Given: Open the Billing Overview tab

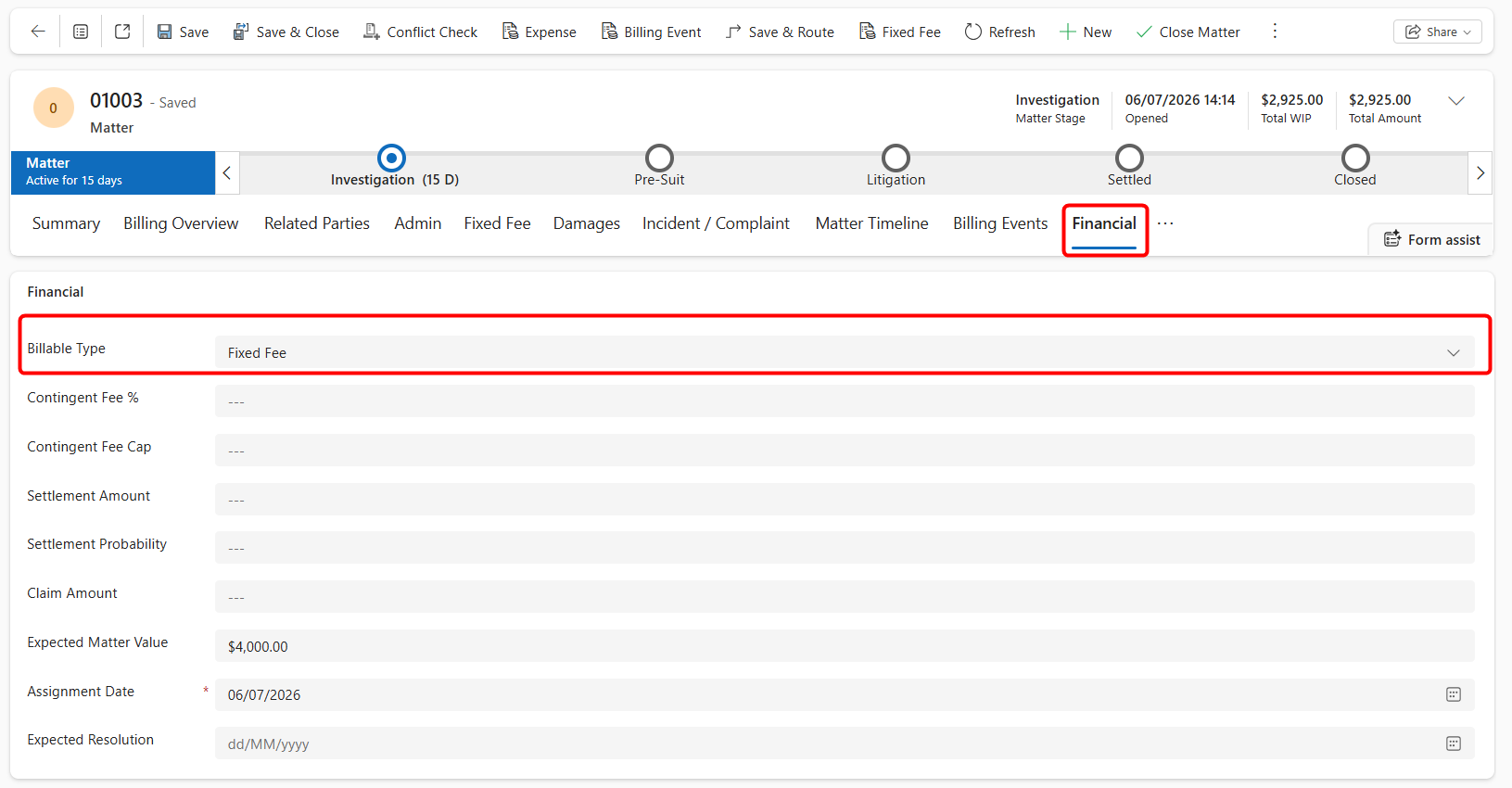Looking at the screenshot, I should click(181, 223).
